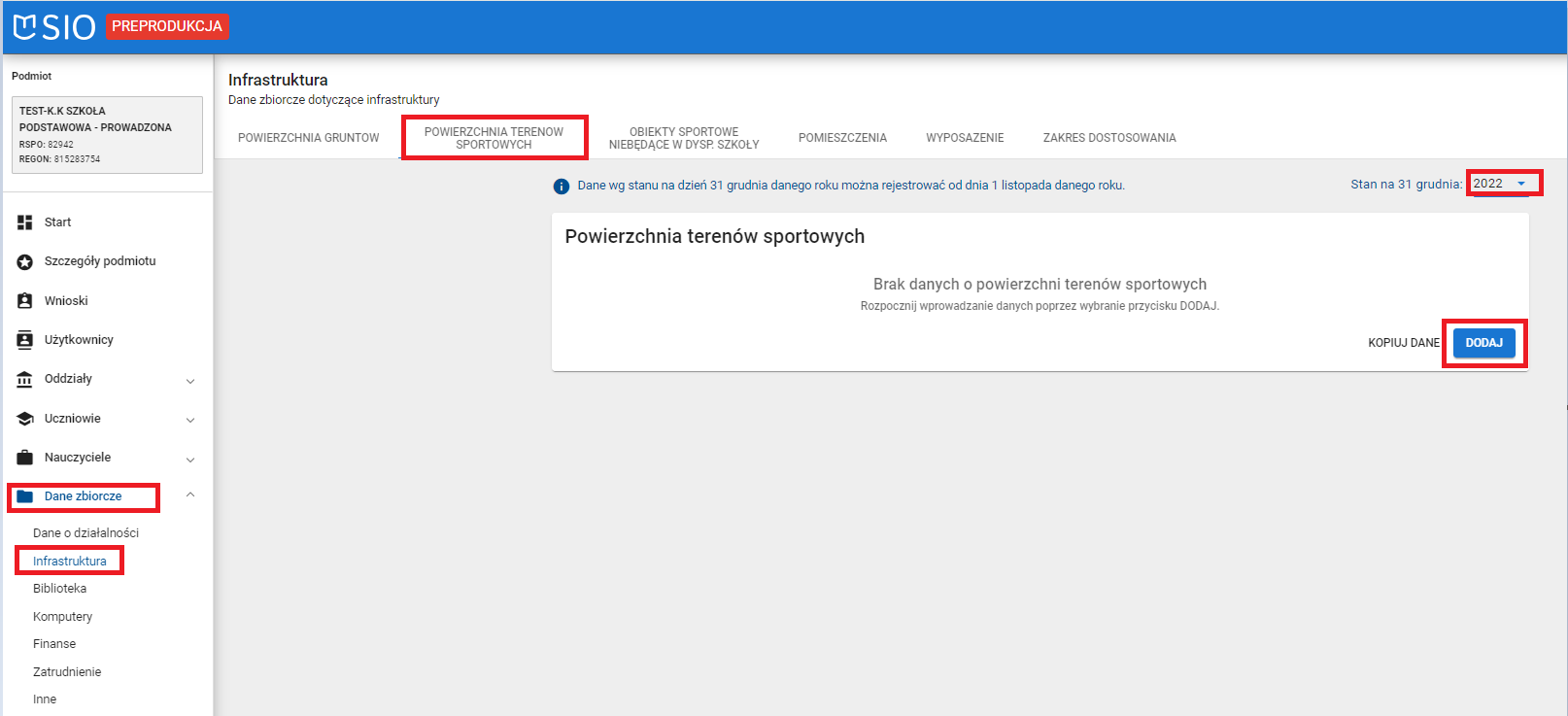Expand the Nauczyciele menu chevron
Viewport: 1568px width, 716px height.
click(190, 460)
